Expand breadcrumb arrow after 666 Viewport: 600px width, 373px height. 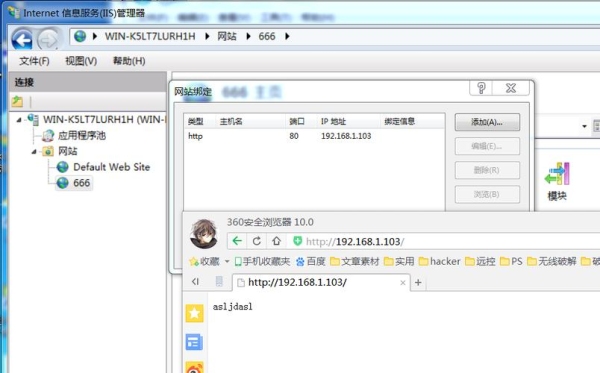[x=287, y=36]
